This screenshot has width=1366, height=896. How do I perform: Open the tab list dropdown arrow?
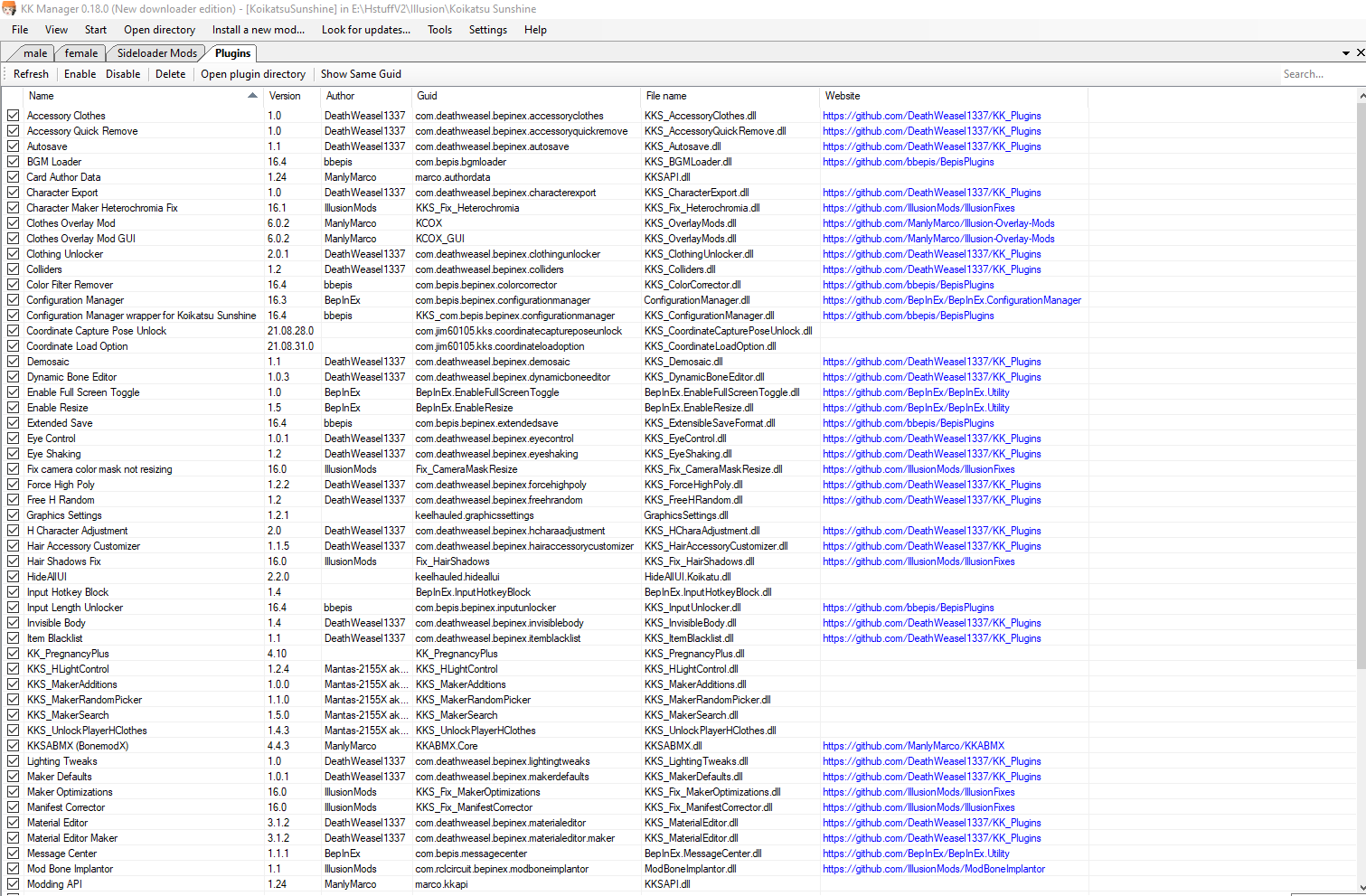[x=1345, y=53]
